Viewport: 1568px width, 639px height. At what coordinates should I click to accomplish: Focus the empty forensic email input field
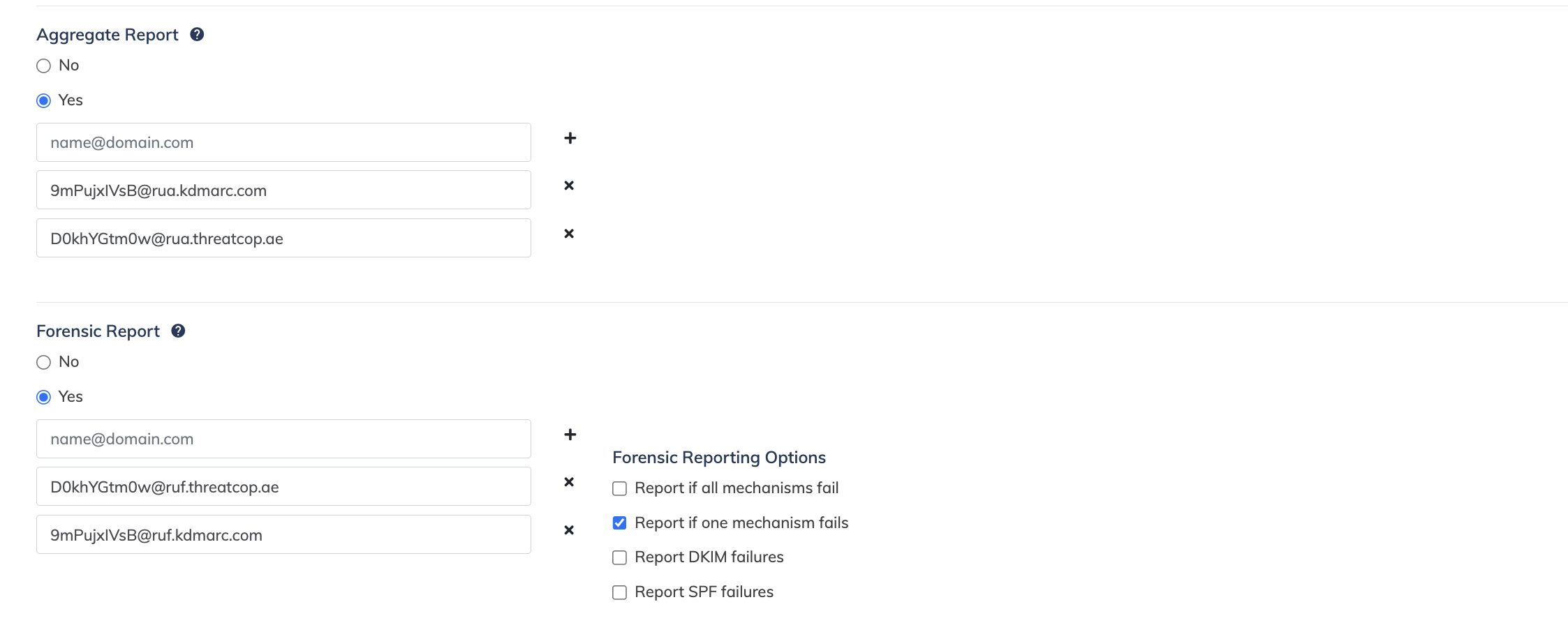point(283,439)
